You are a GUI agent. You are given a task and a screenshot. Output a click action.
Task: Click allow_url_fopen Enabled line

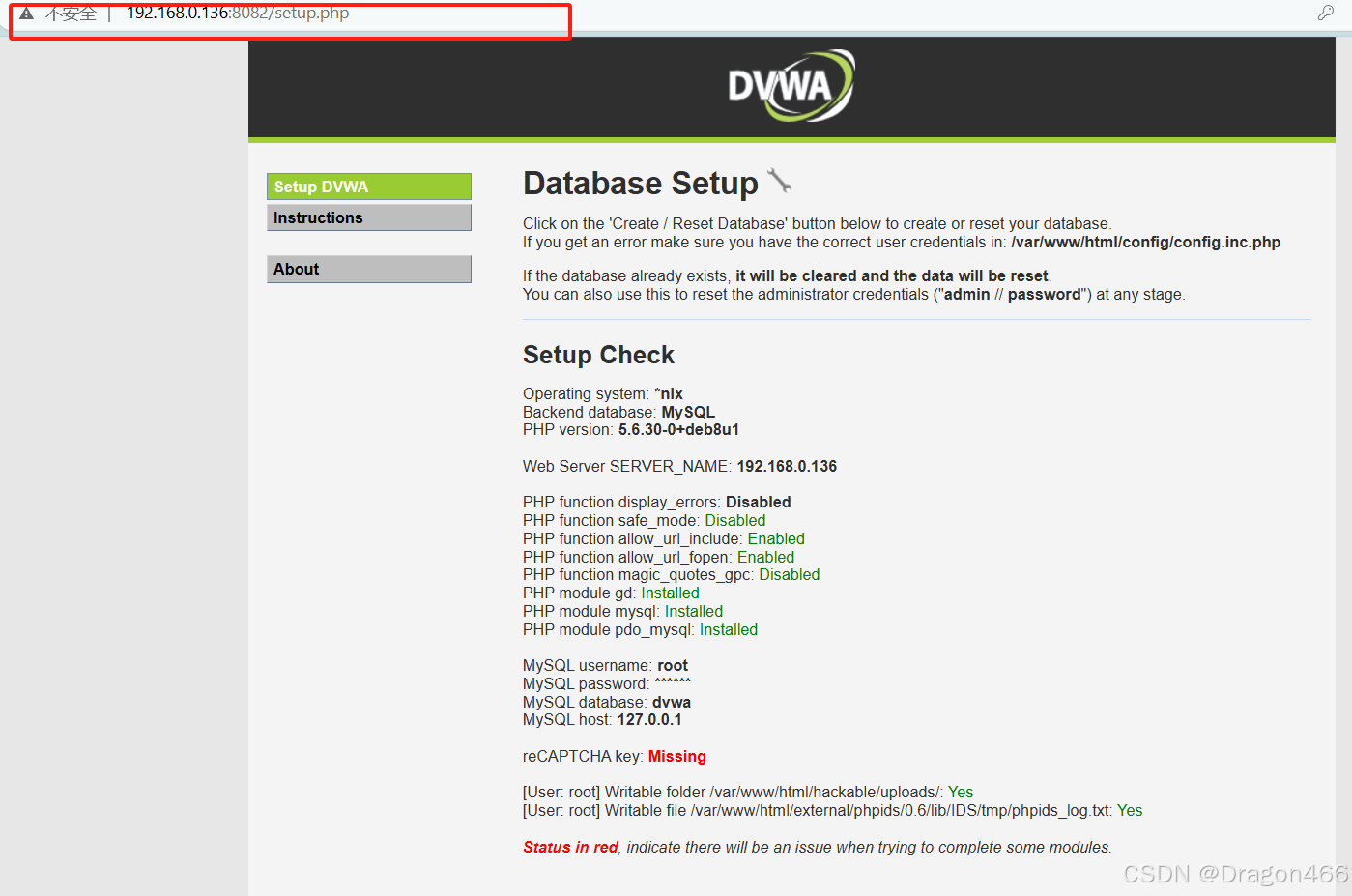[x=658, y=557]
